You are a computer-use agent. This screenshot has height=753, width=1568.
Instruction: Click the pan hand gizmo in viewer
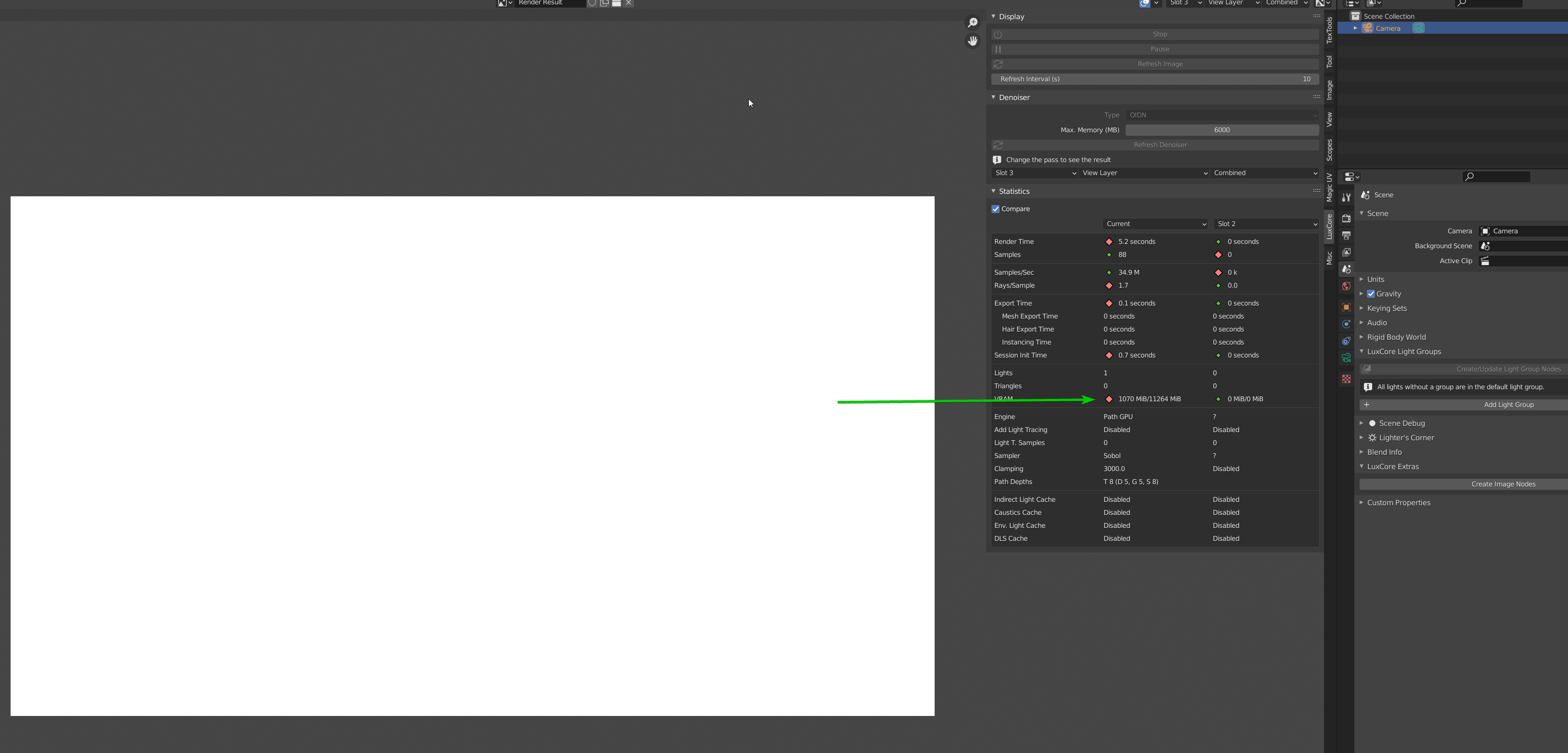click(973, 41)
